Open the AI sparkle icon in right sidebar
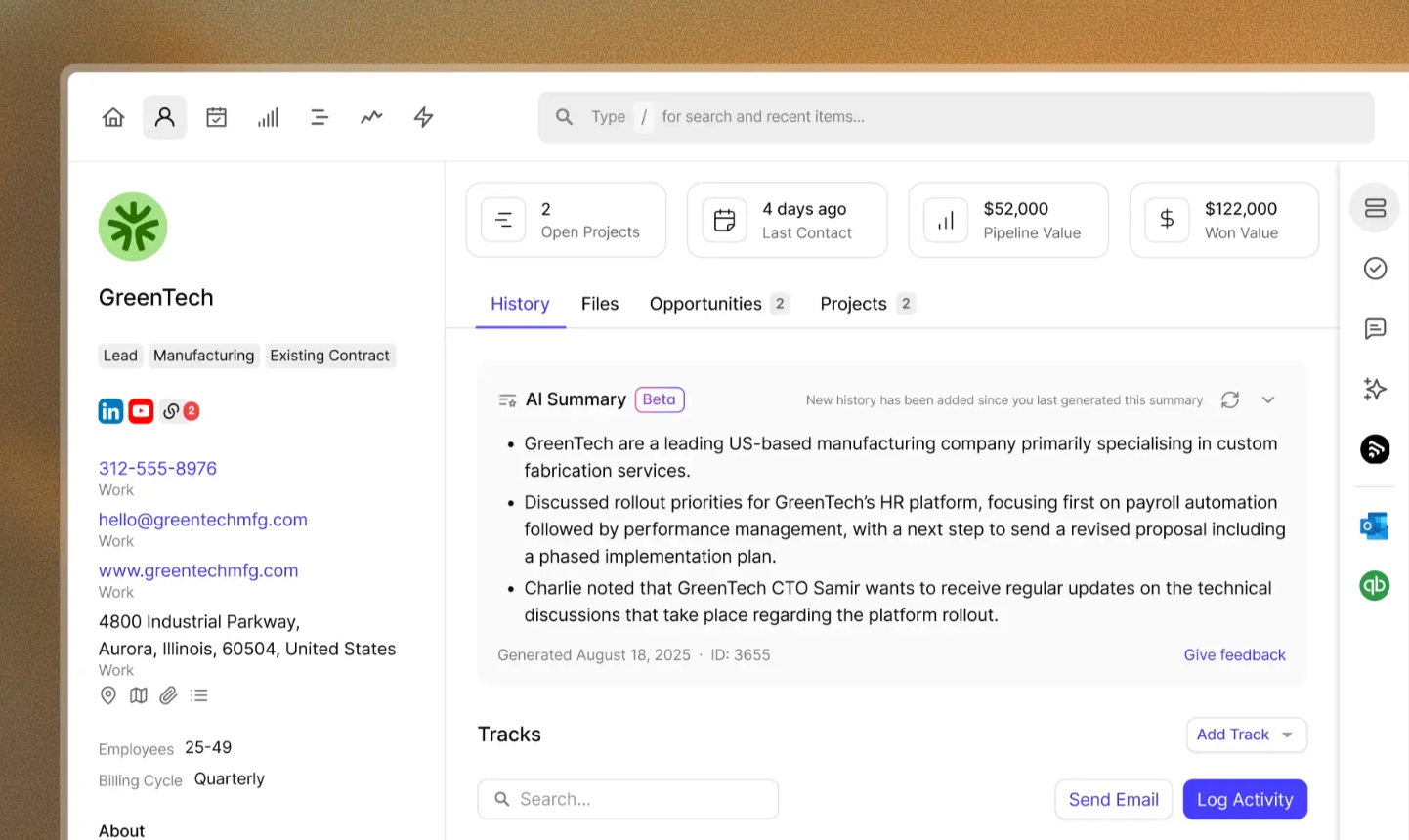This screenshot has height=840, width=1409. pos(1375,390)
